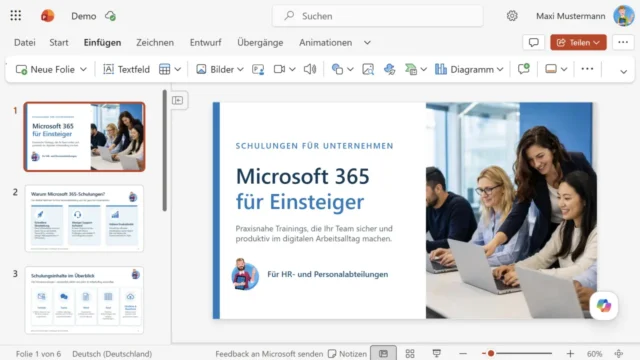Open the settings gear
Viewport: 640px width, 360px height.
tap(512, 16)
